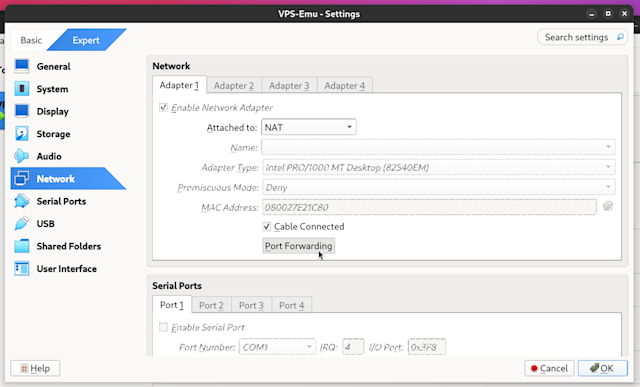Open General settings section
Image resolution: width=640 pixels, height=387 pixels.
coord(53,67)
